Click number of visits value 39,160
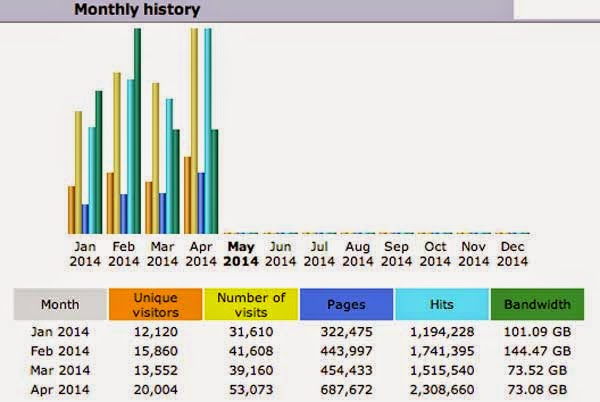Viewport: 600px width, 402px height. pos(251,370)
